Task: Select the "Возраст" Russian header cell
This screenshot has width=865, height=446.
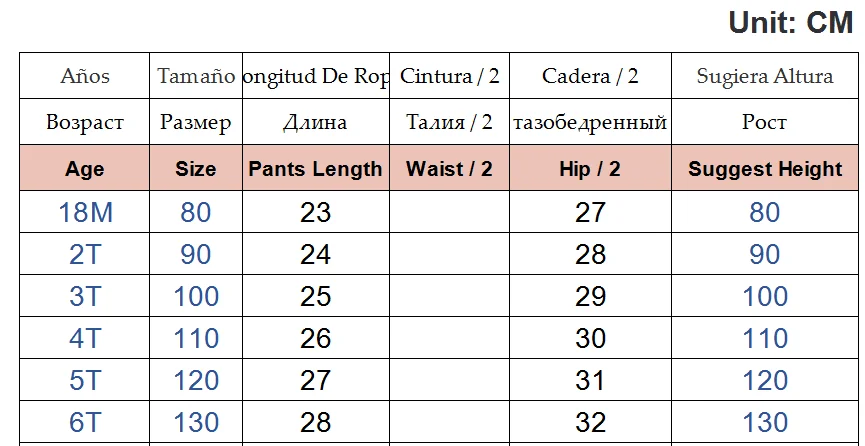Action: click(85, 123)
